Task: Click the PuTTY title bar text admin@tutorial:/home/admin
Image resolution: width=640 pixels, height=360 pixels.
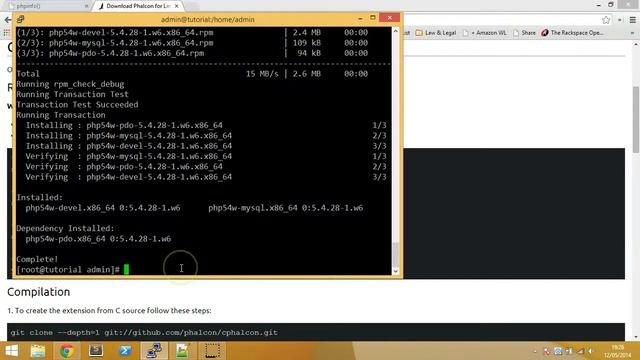Action: (207, 19)
